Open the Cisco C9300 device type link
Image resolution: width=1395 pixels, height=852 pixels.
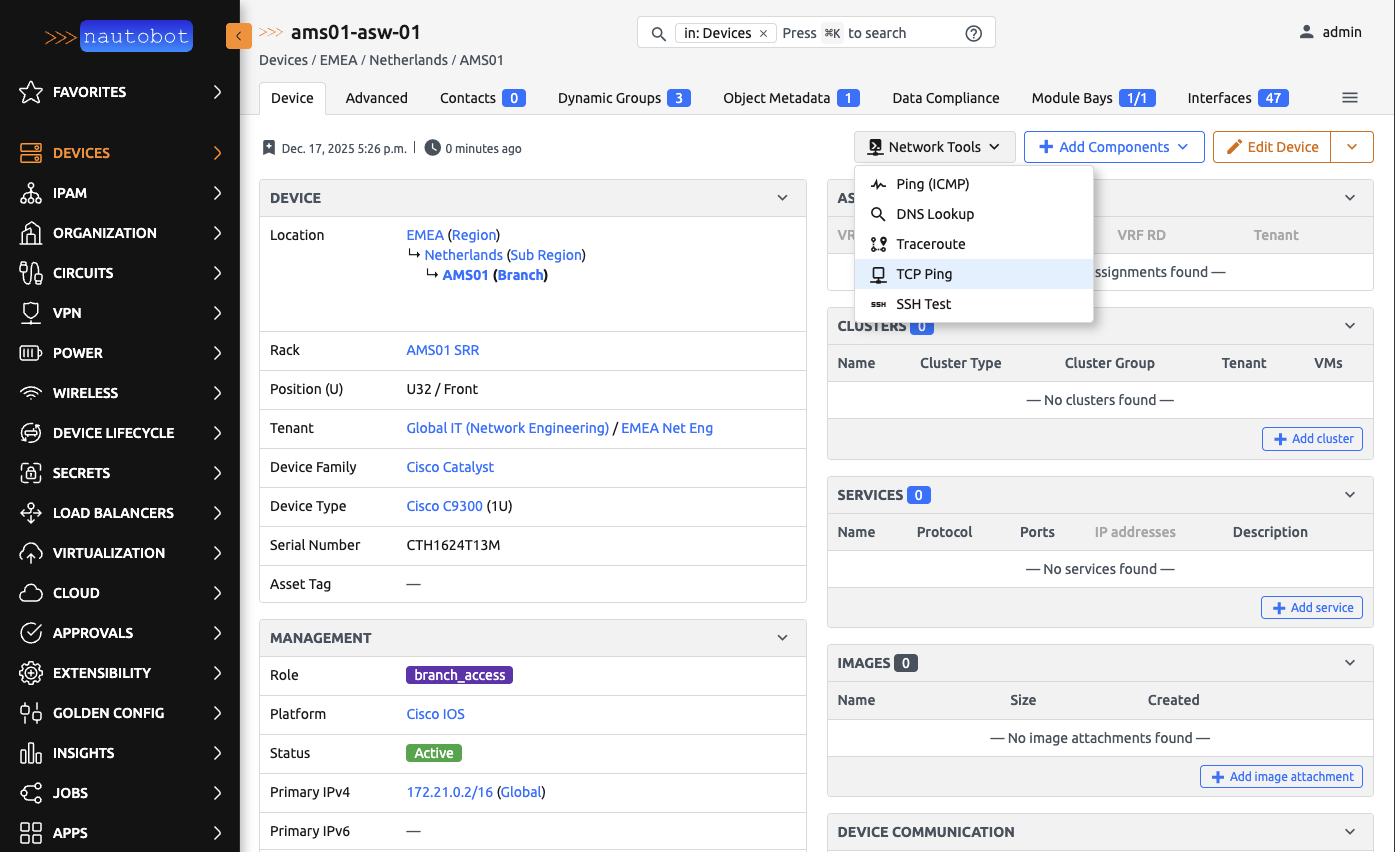tap(444, 506)
